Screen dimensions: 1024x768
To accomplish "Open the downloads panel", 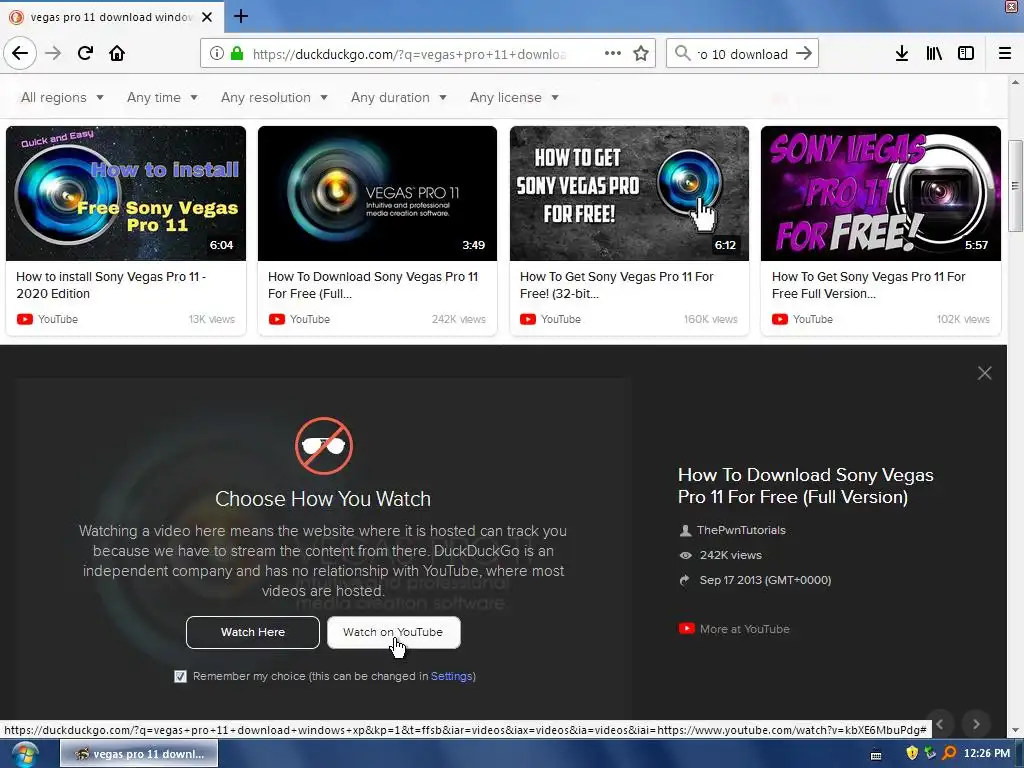I will [902, 54].
